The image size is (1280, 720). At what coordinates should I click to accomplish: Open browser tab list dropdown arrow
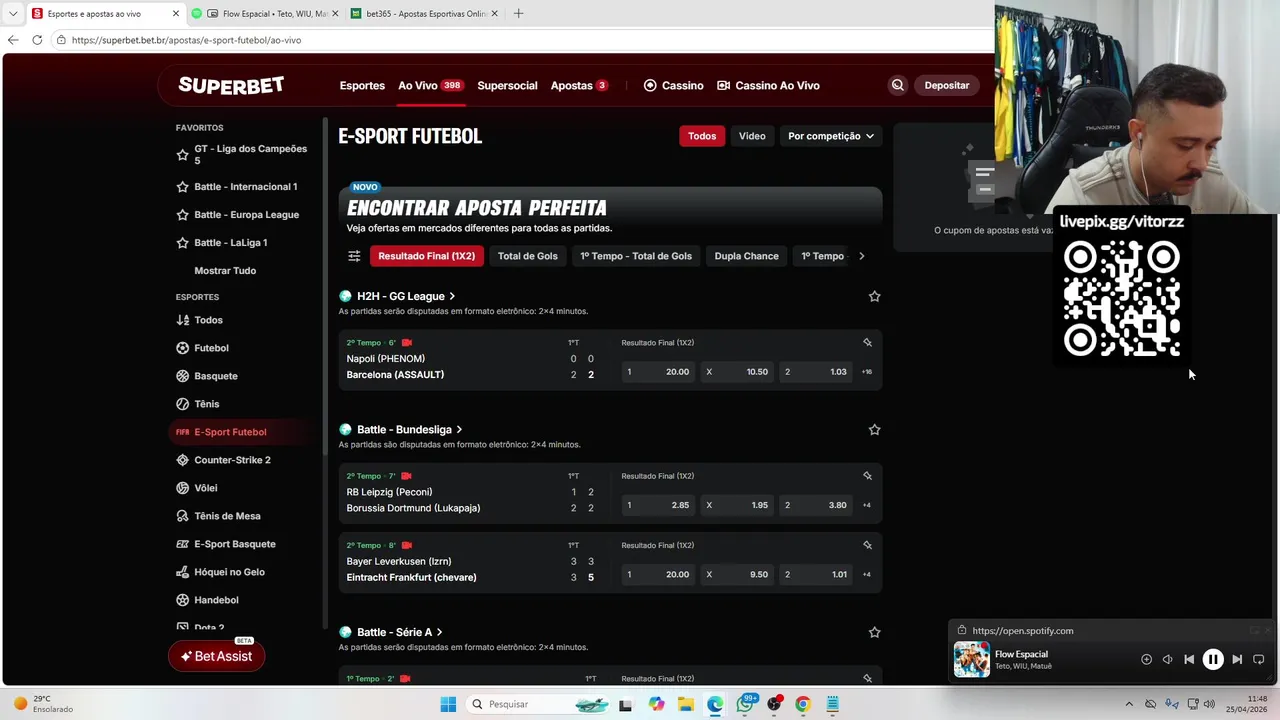[13, 14]
